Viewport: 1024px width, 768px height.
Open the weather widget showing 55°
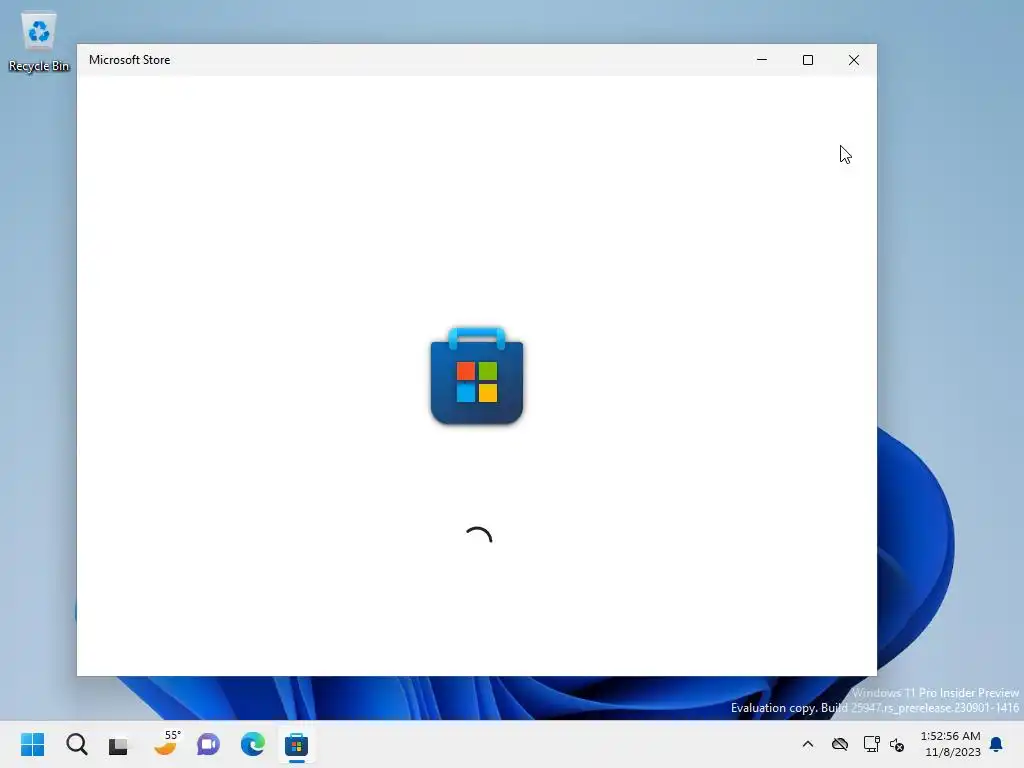166,744
